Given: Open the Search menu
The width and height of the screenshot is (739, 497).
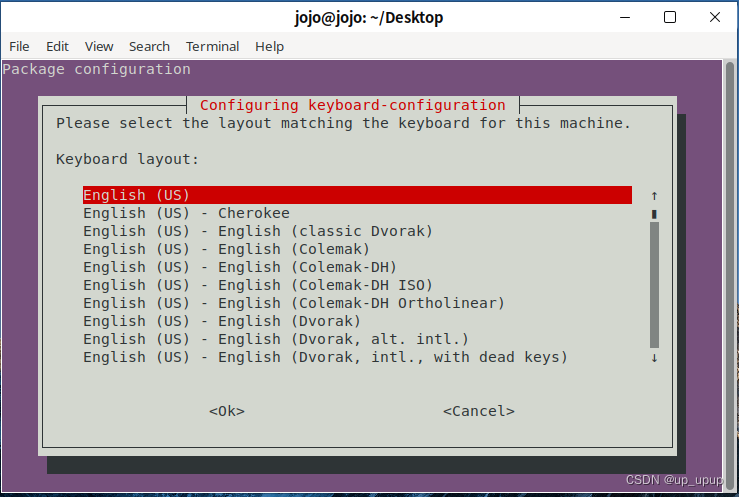Looking at the screenshot, I should (149, 47).
